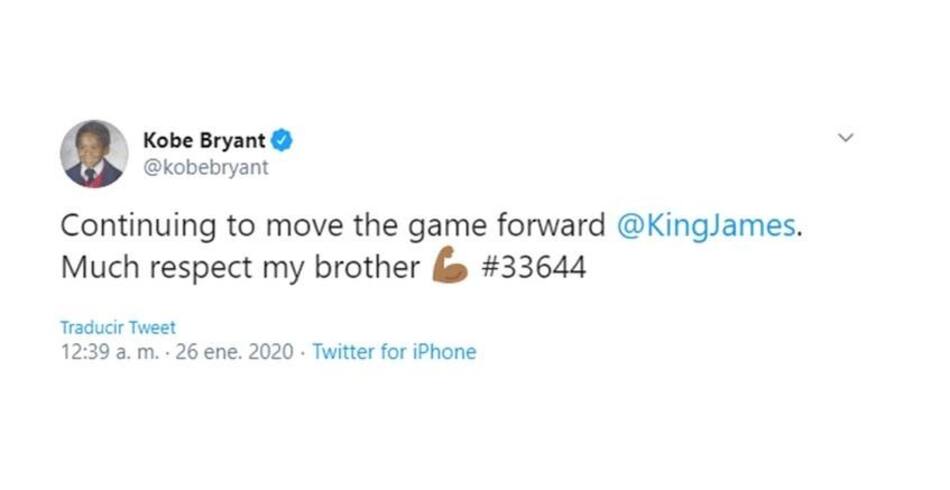Click the word "move" in the tweet
The height and width of the screenshot is (490, 950).
click(x=298, y=225)
